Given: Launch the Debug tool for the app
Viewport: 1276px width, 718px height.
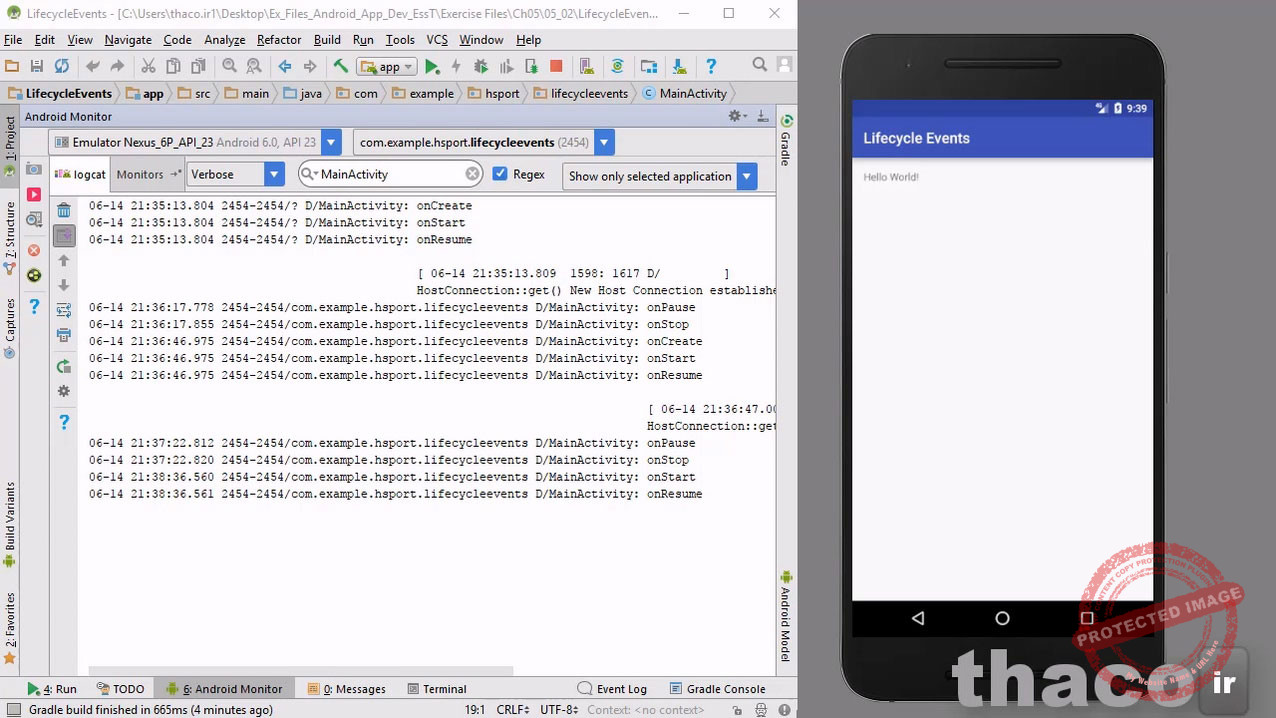Looking at the screenshot, I should (x=479, y=66).
